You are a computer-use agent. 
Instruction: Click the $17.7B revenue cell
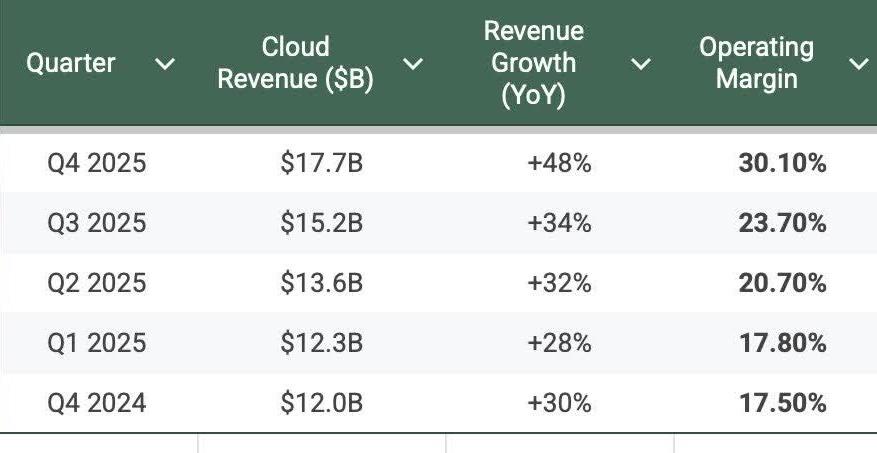coord(321,163)
